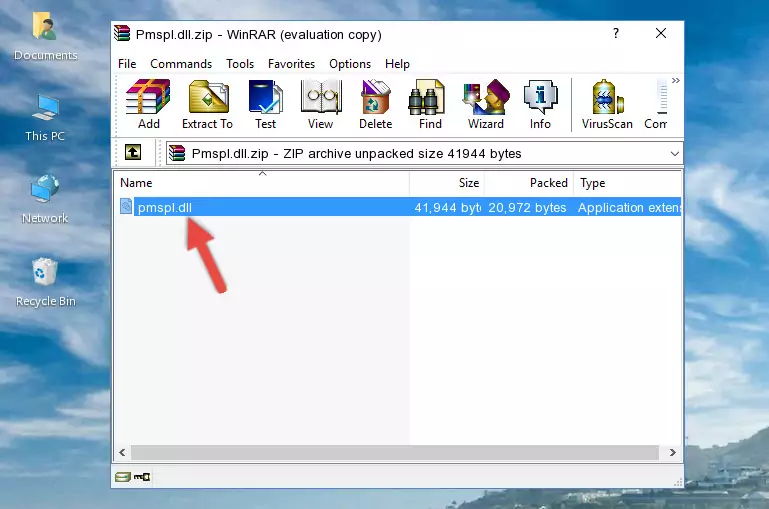
Task: Open the Extract To tool
Action: coord(207,104)
